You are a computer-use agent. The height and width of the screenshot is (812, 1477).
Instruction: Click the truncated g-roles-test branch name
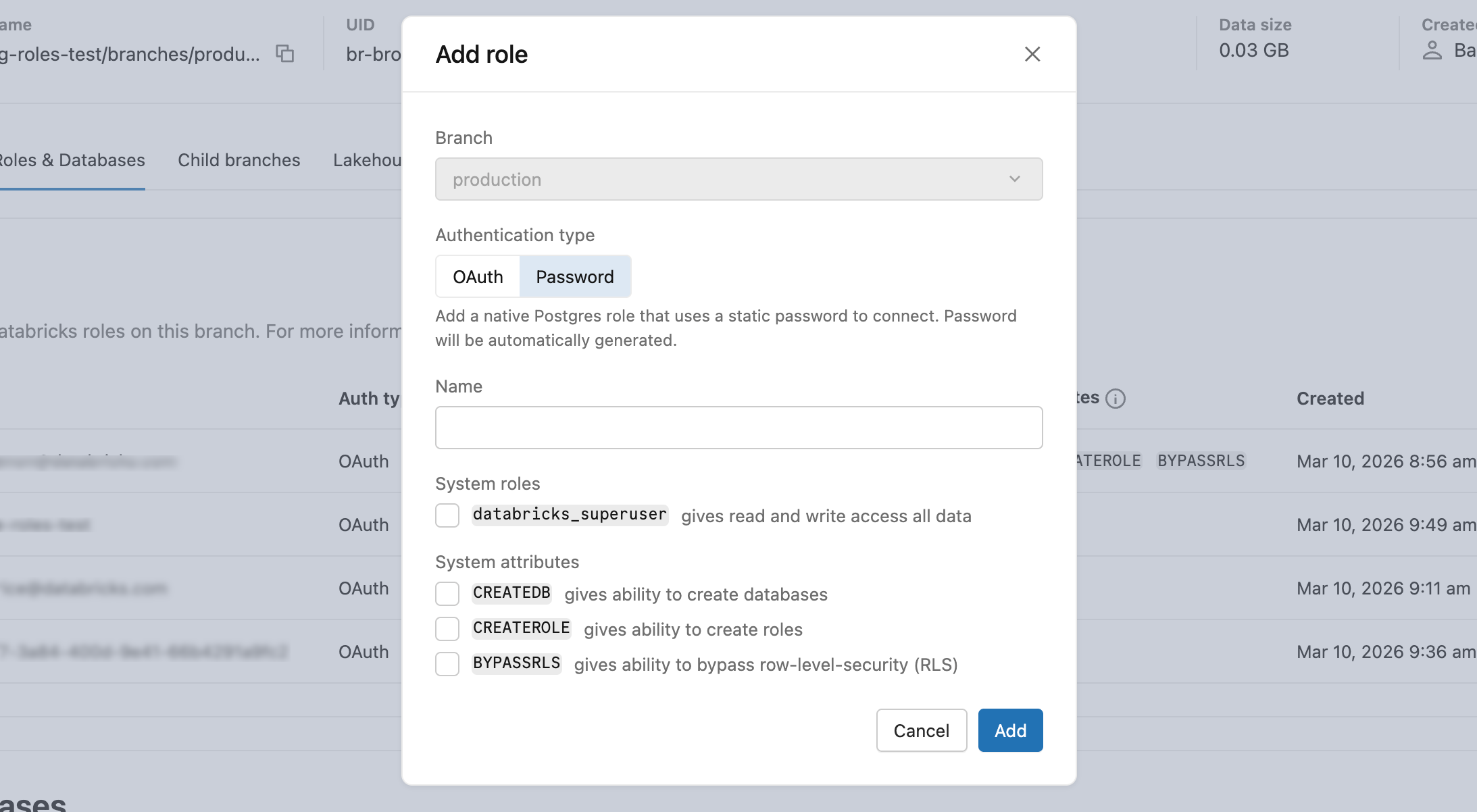tap(130, 54)
